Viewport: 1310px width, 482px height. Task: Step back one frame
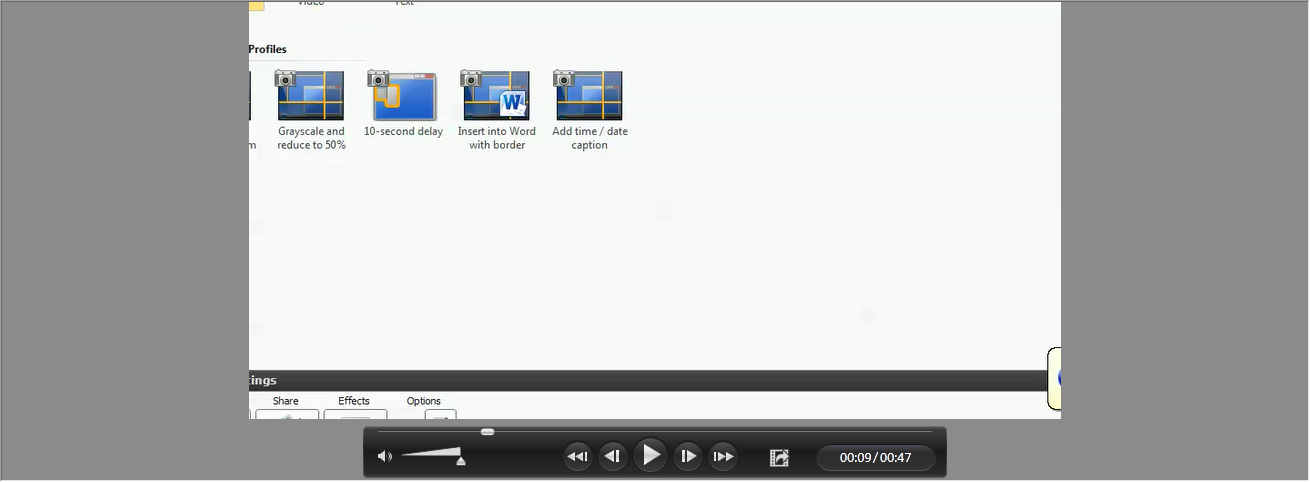(x=613, y=457)
